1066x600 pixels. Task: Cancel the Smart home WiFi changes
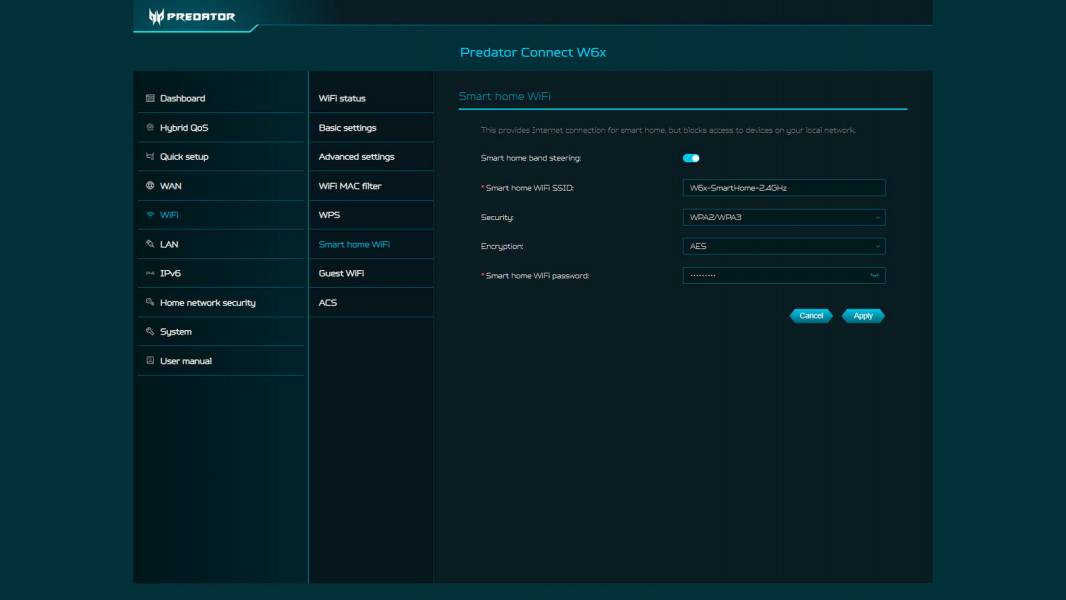click(x=810, y=315)
